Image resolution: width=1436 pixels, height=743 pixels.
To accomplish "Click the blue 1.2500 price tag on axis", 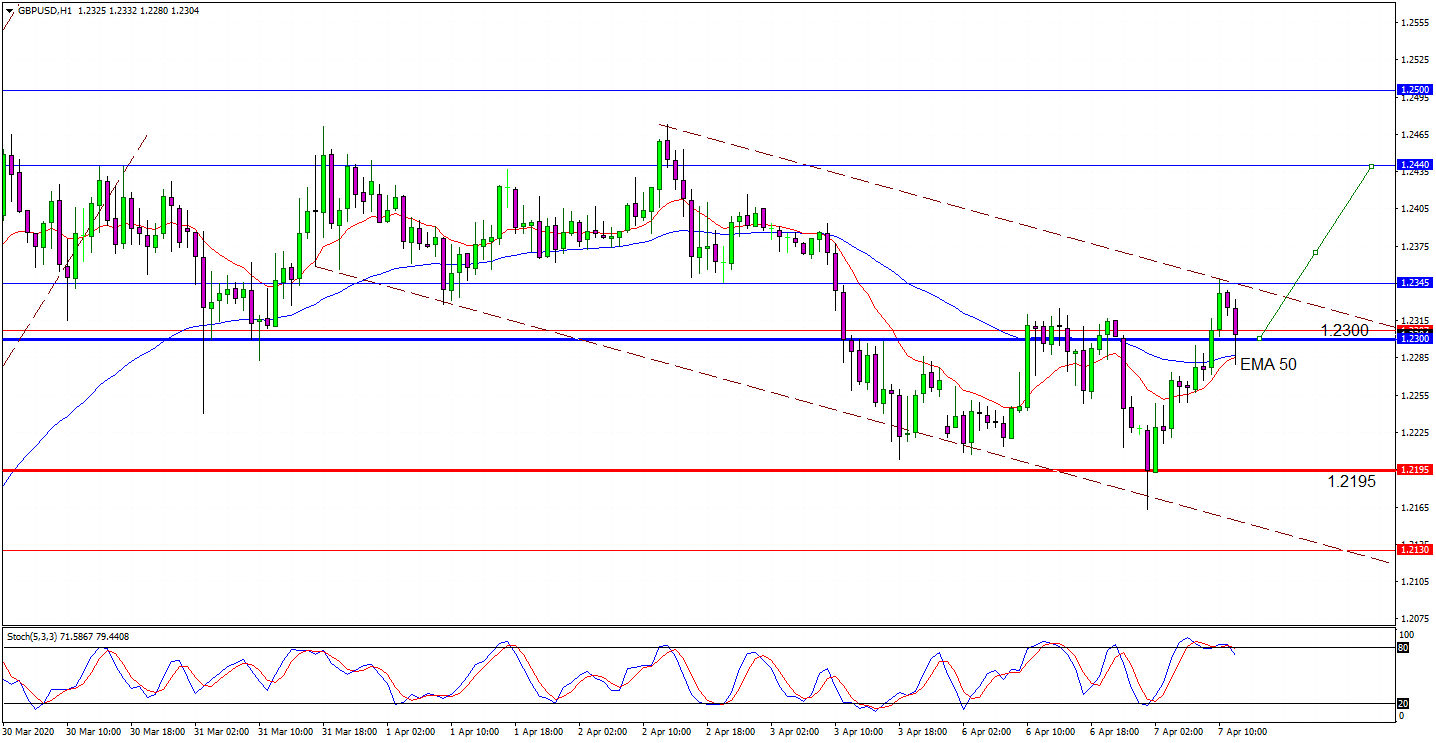I will 1415,89.
